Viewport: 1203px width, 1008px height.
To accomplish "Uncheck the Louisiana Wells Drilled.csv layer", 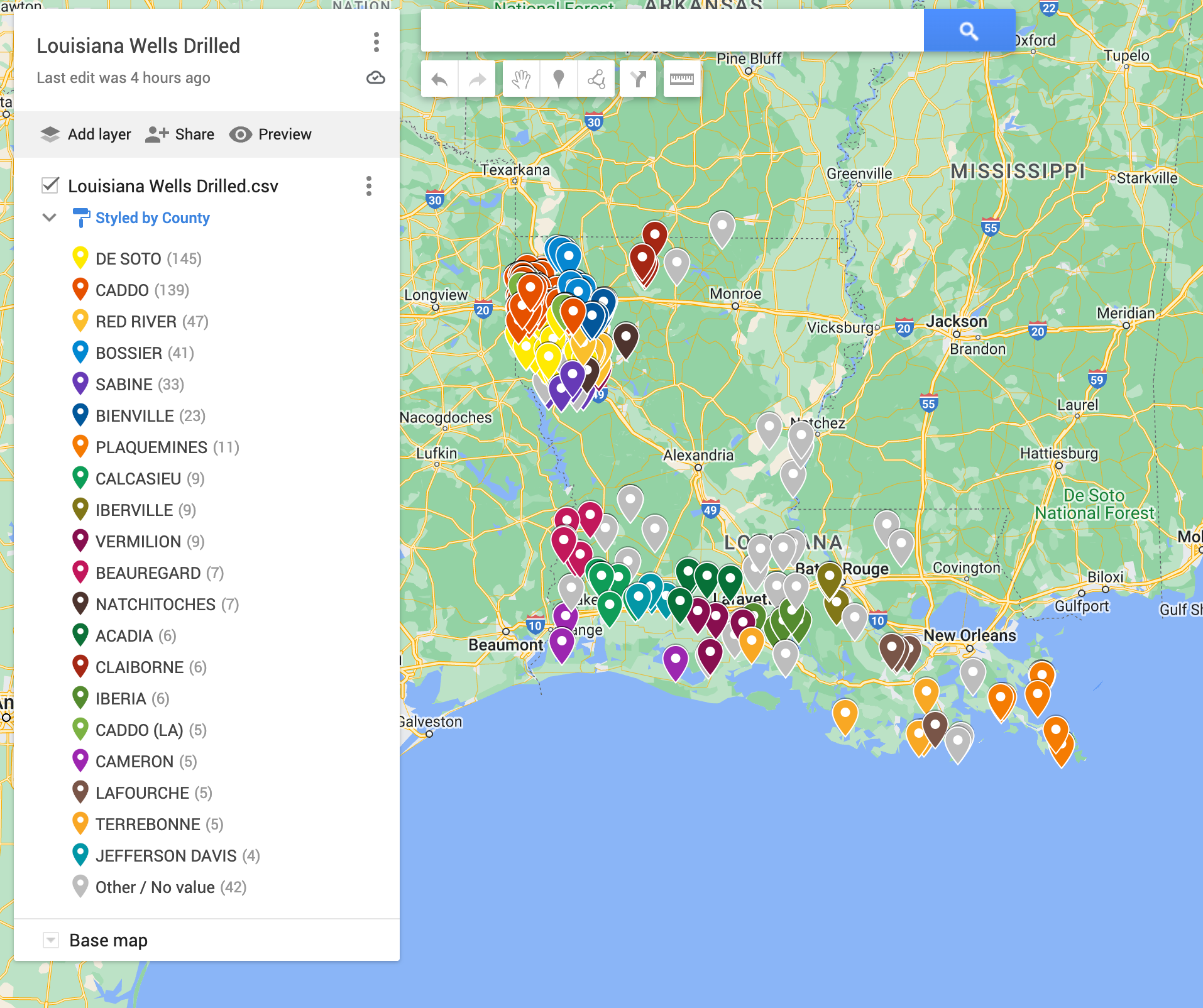I will pos(51,186).
